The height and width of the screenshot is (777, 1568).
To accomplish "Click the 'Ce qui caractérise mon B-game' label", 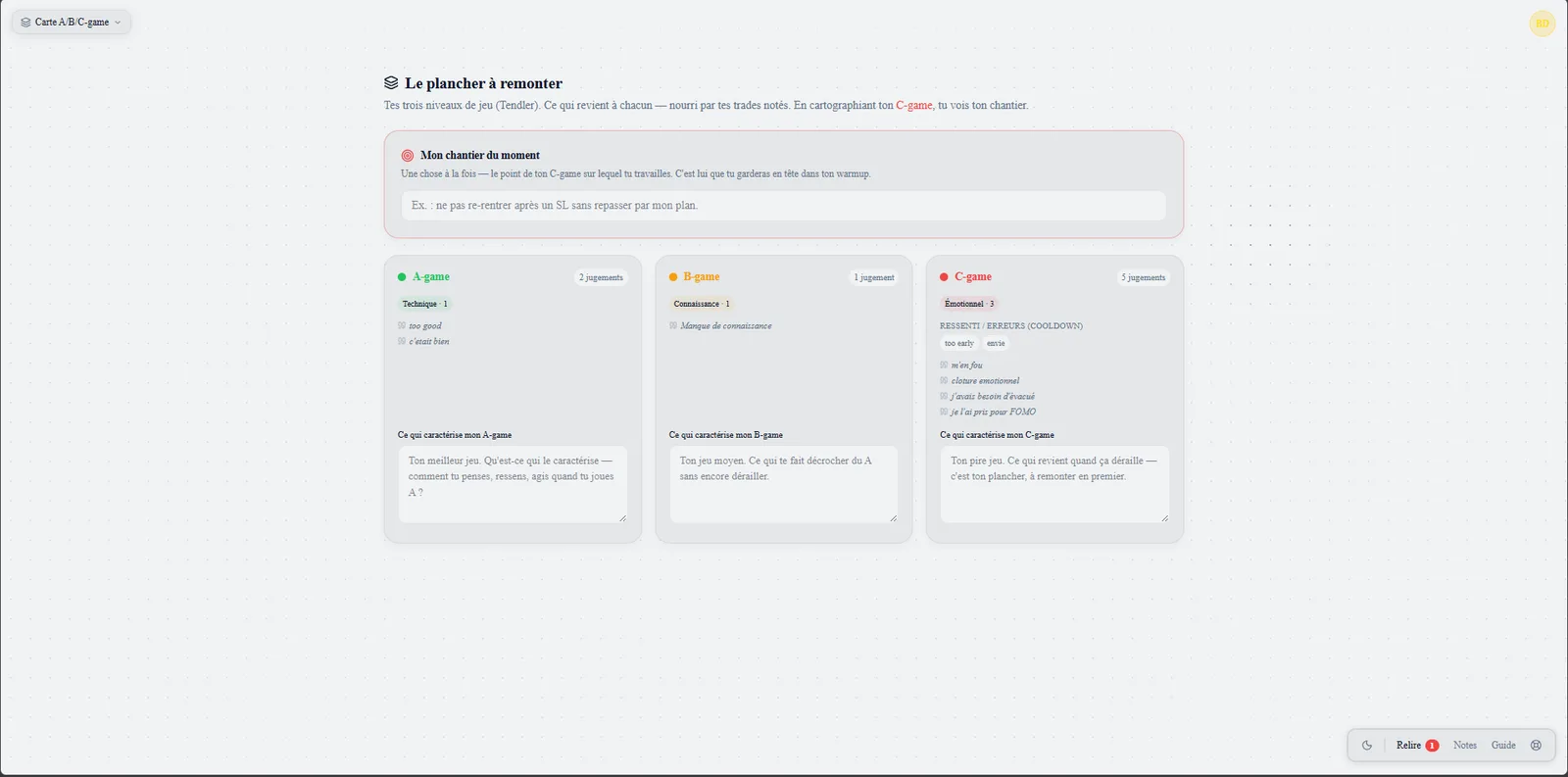I will pyautogui.click(x=726, y=435).
